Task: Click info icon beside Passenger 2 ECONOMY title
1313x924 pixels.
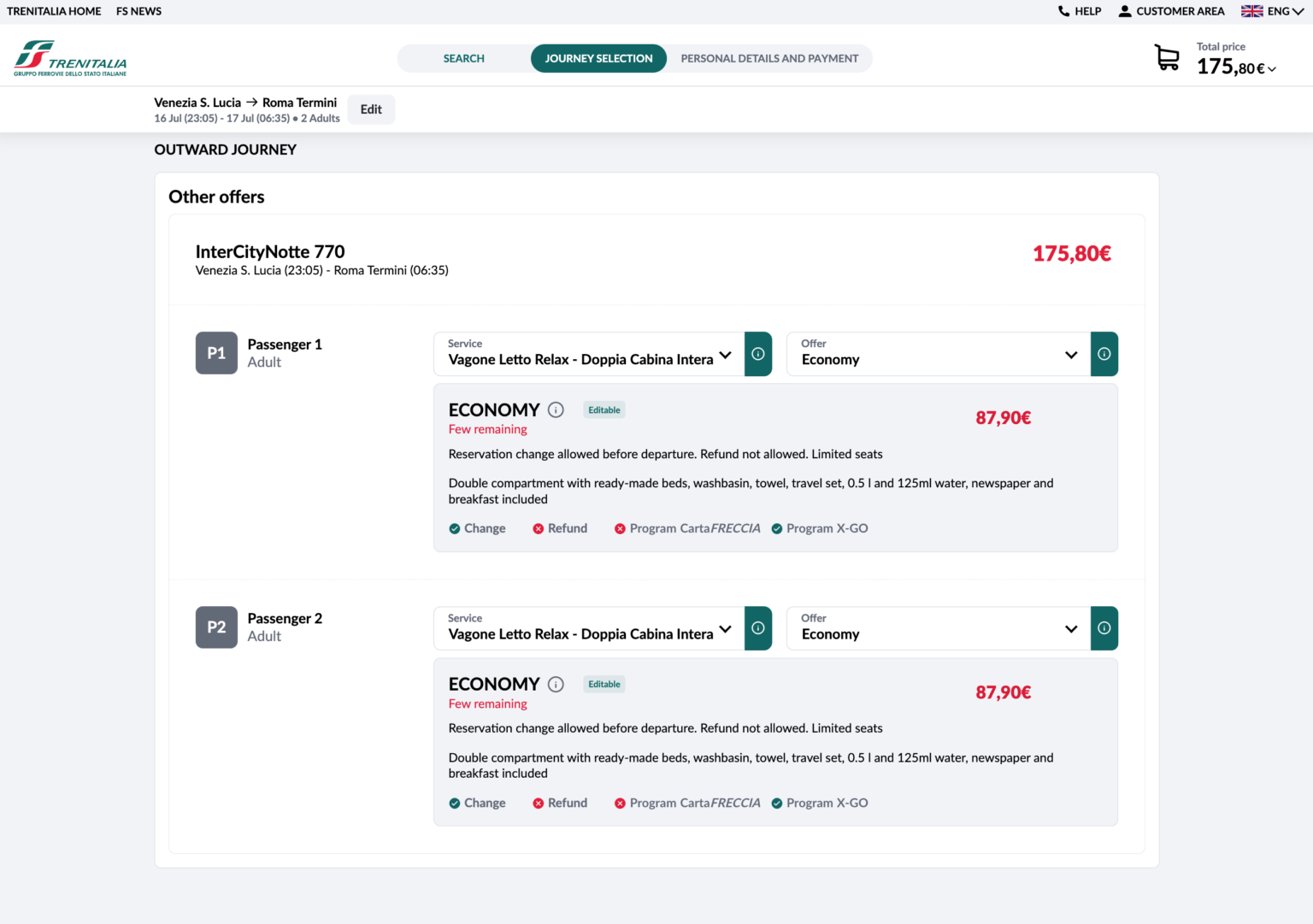Action: pyautogui.click(x=556, y=684)
